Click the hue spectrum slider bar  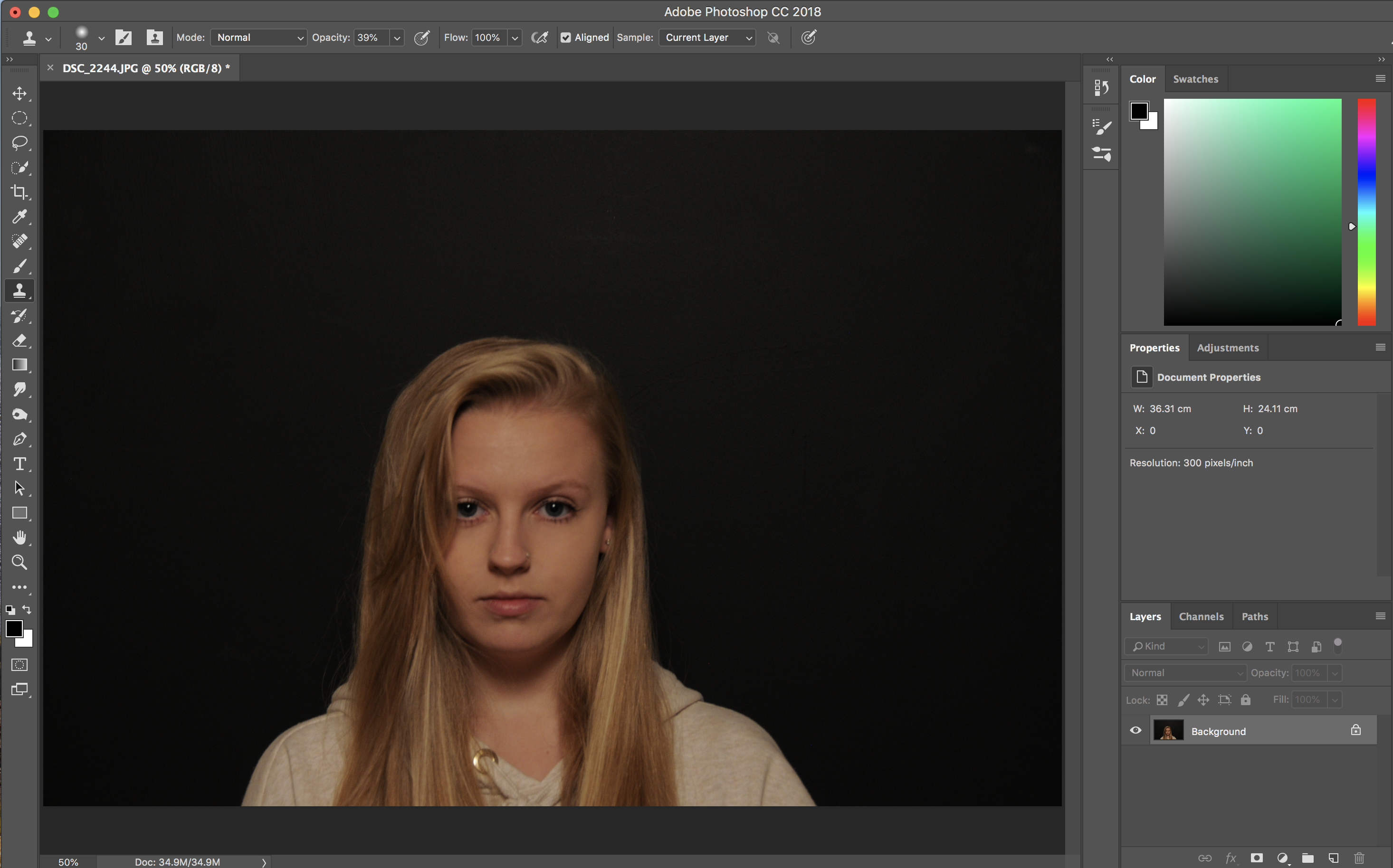pos(1366,212)
